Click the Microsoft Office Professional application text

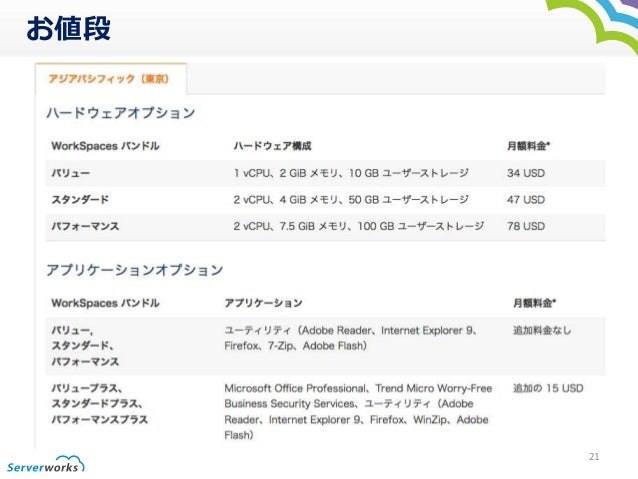(x=295, y=388)
